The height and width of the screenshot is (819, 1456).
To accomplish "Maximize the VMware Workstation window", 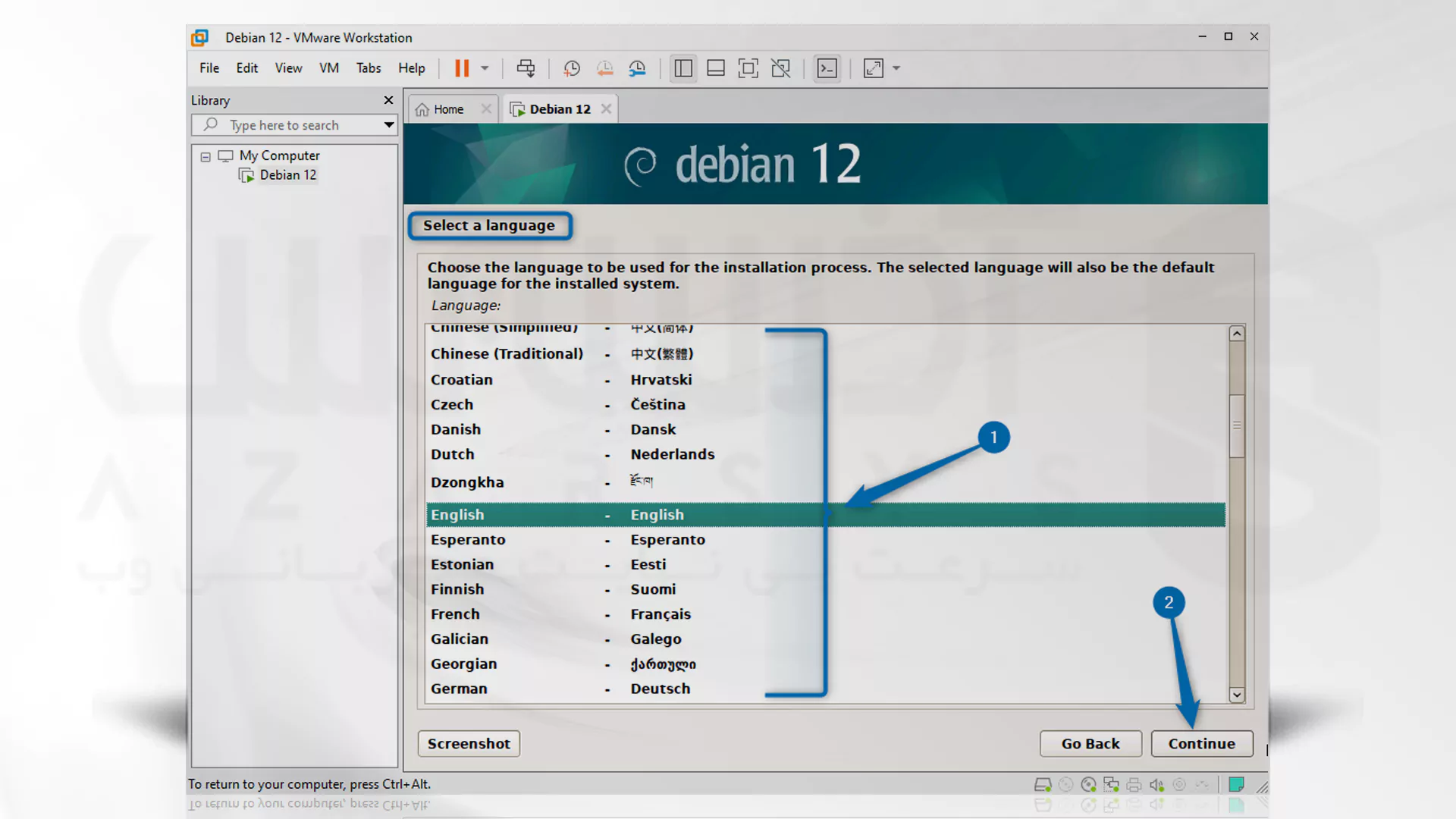I will [x=1228, y=36].
